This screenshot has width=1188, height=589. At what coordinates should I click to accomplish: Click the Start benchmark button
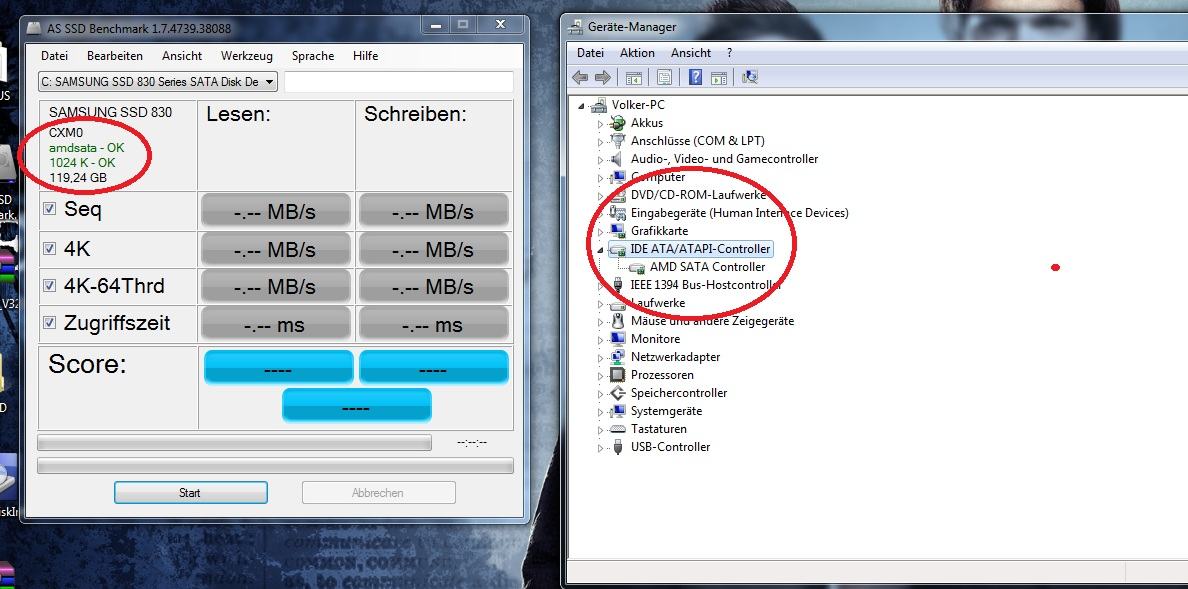pyautogui.click(x=190, y=493)
